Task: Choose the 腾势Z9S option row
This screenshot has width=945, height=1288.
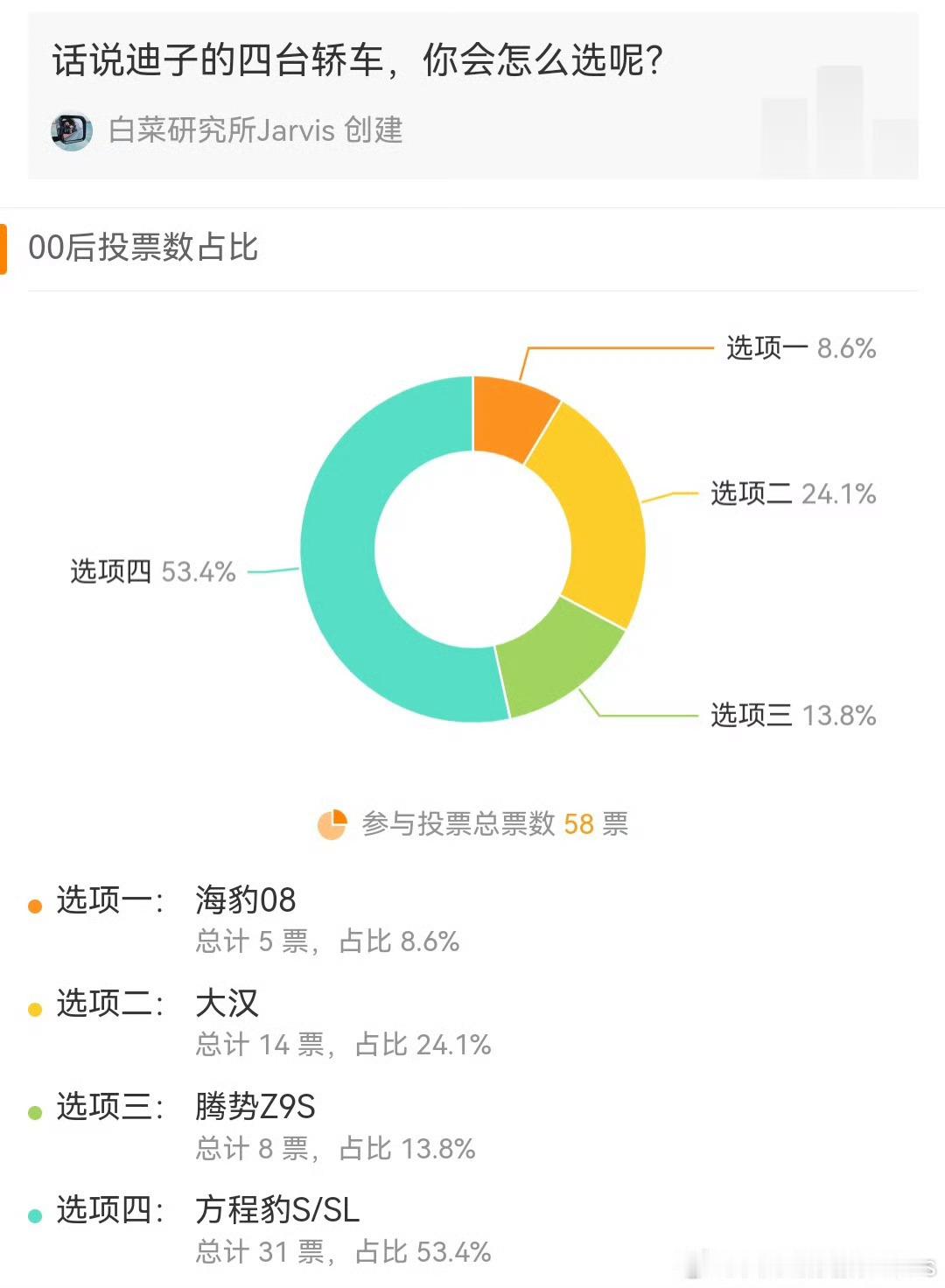Action: click(x=473, y=1126)
